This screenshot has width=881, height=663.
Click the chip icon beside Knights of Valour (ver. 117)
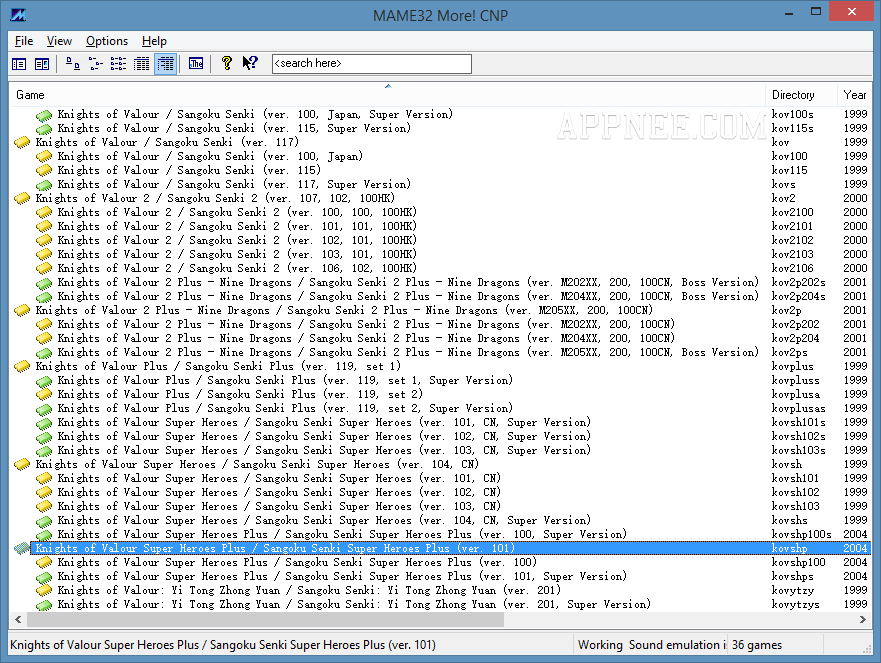click(22, 142)
